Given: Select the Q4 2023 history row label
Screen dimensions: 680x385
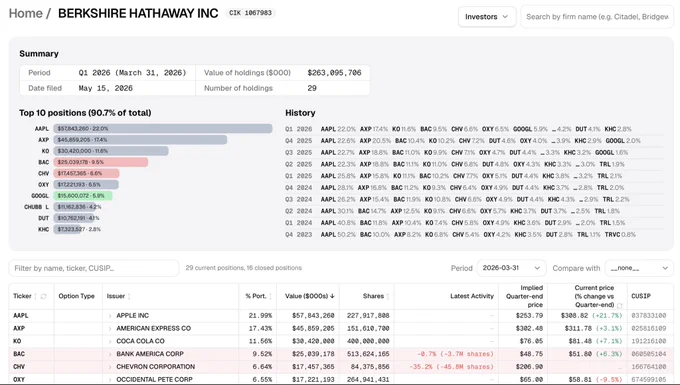Looking at the screenshot, I should [x=298, y=235].
